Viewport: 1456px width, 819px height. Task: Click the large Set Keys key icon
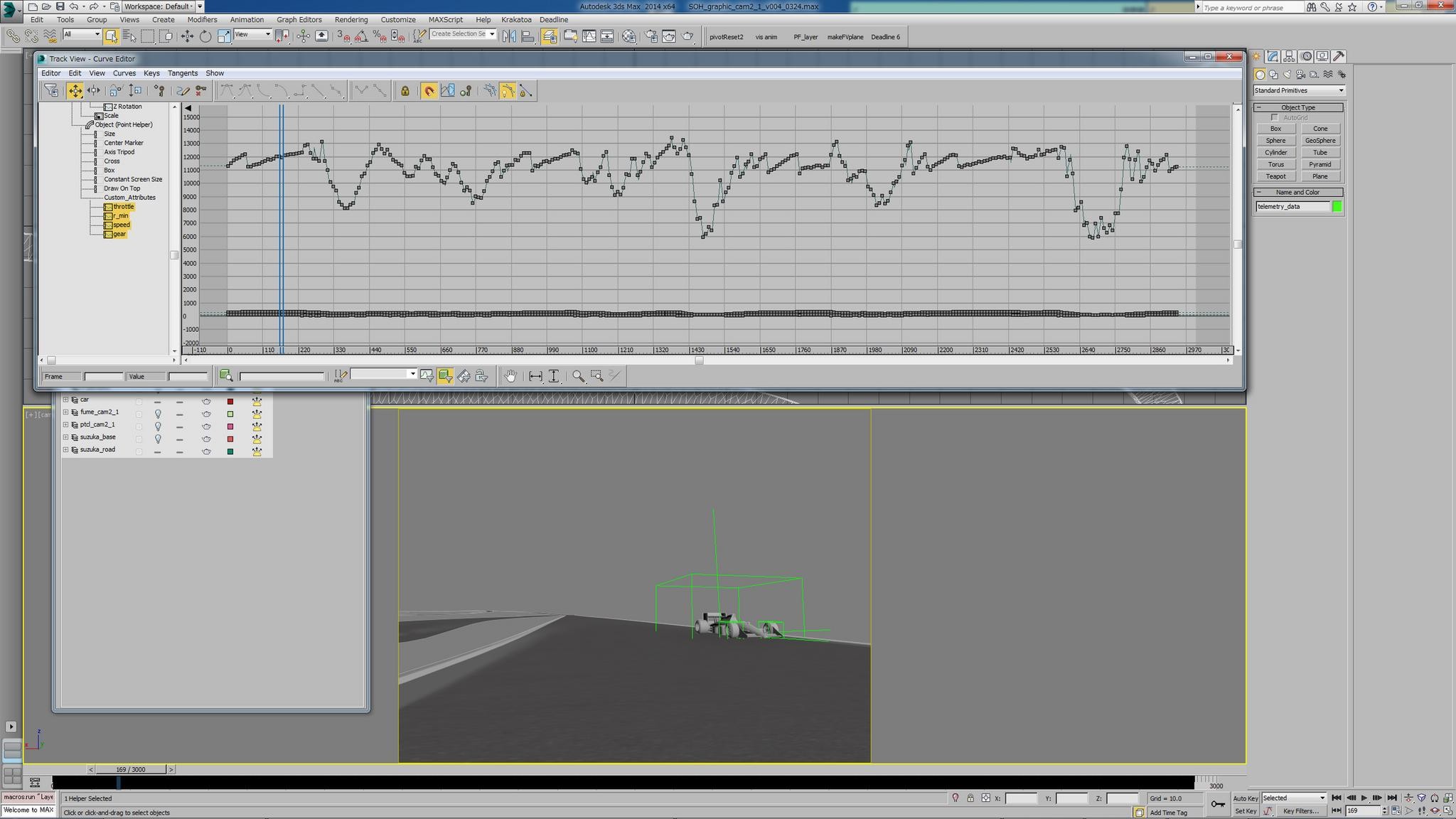click(x=1218, y=804)
